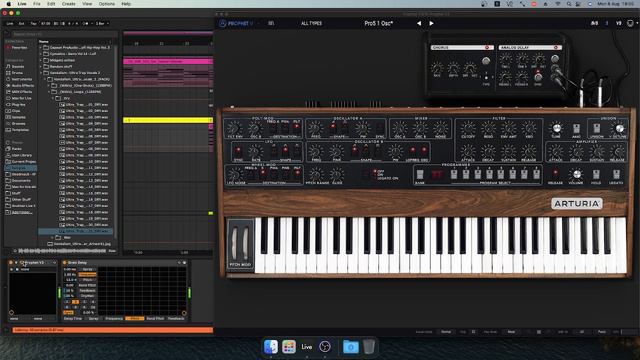Open Packs in Places list
640x360 pixels.
point(15,149)
